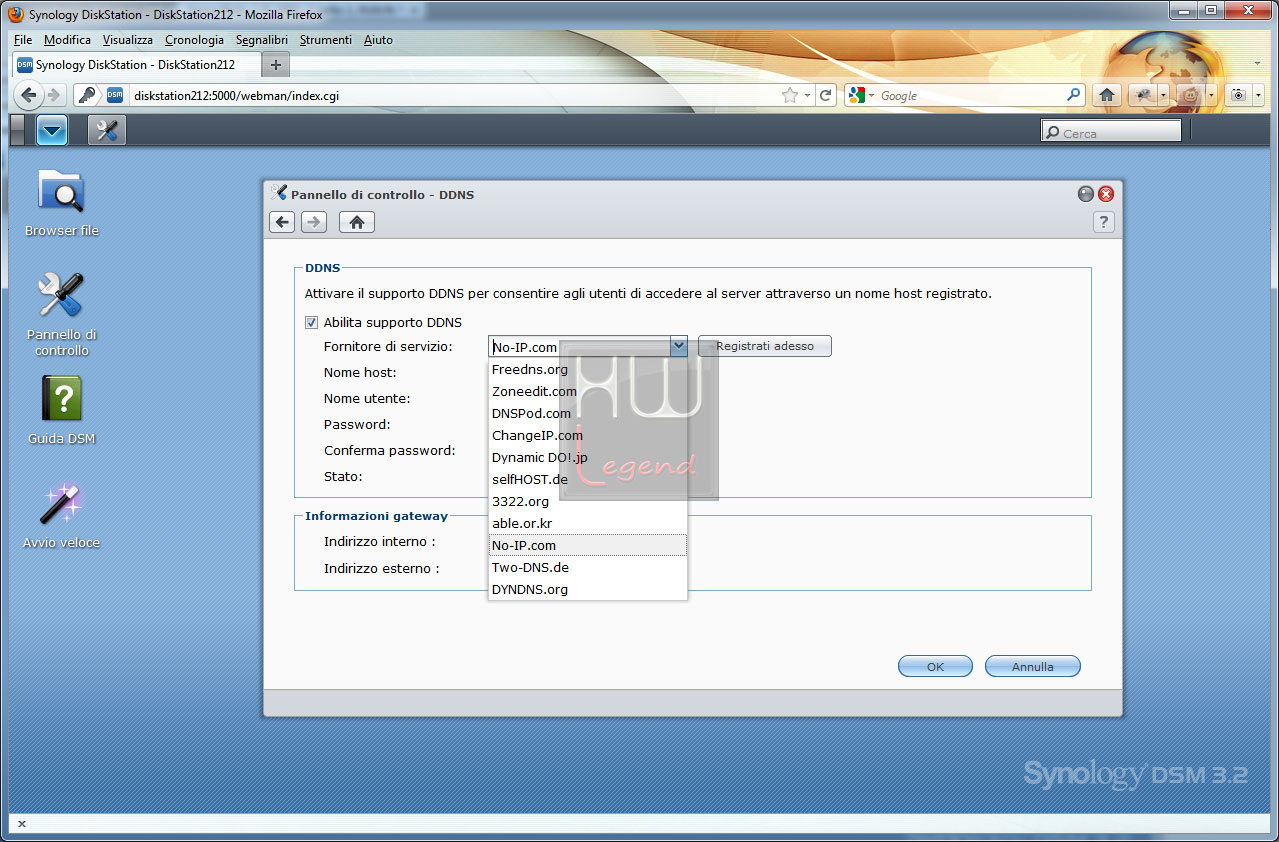
Task: Go forward in the DDNS control panel
Action: tap(314, 222)
